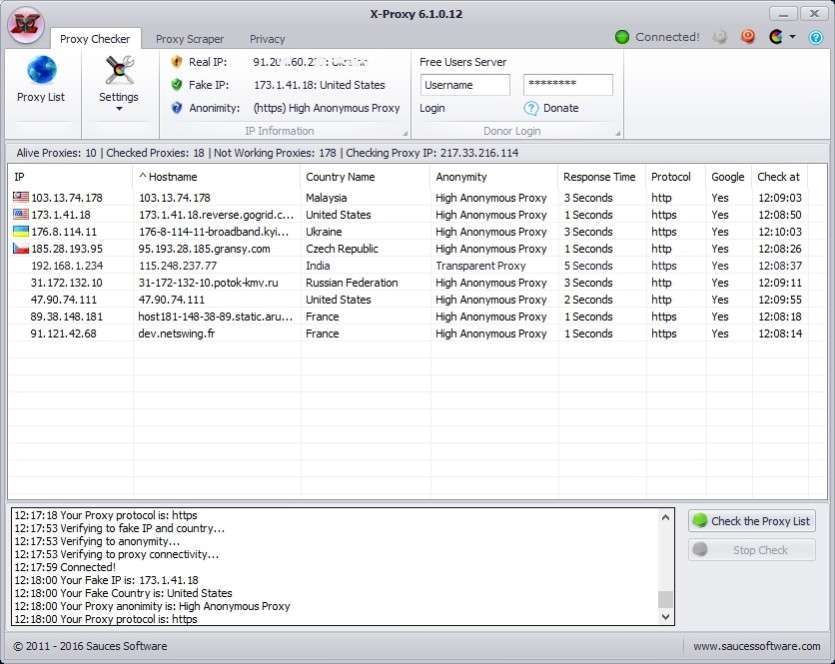The width and height of the screenshot is (835, 664).
Task: Sort by Response Time column header
Action: click(601, 177)
